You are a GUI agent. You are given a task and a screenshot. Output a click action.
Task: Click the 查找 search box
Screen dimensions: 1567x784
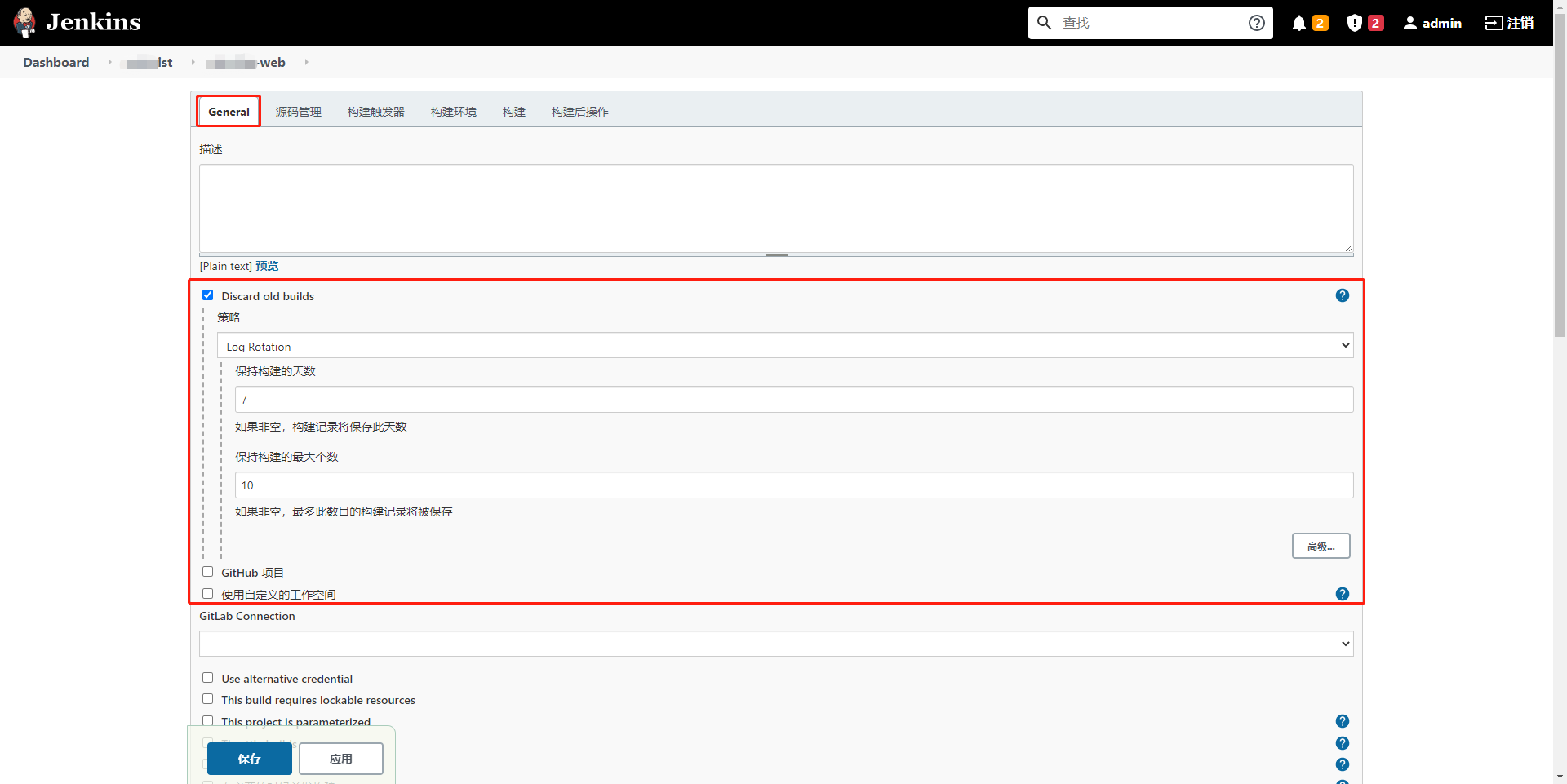(x=1151, y=23)
